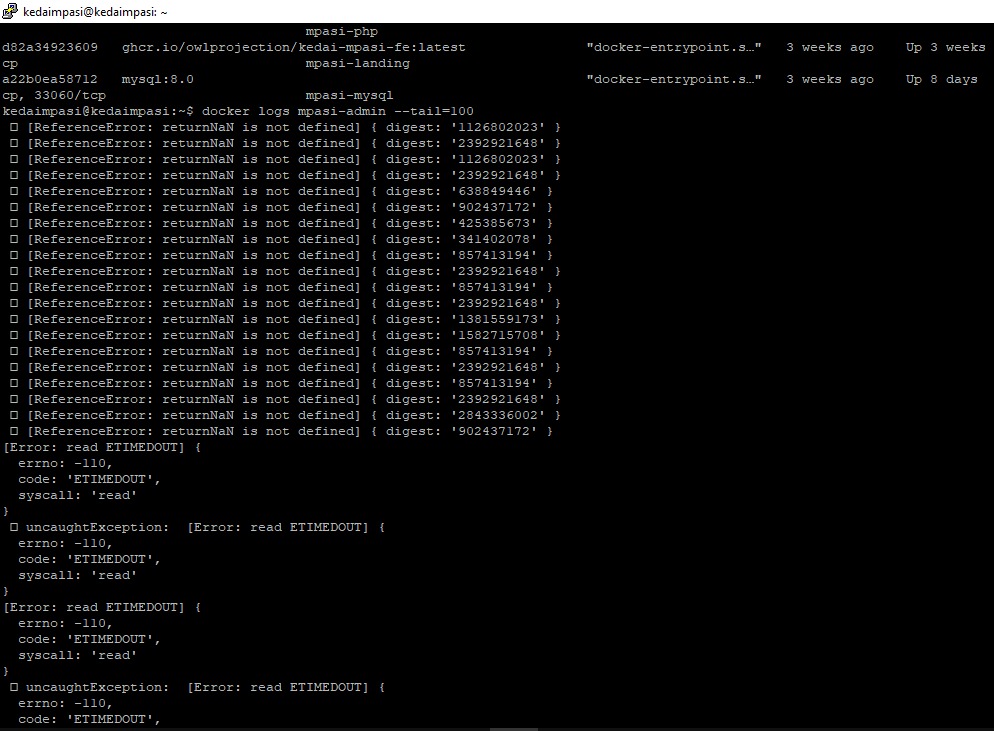The height and width of the screenshot is (731, 994).
Task: Click the mpasi-landing container name
Action: tap(357, 63)
